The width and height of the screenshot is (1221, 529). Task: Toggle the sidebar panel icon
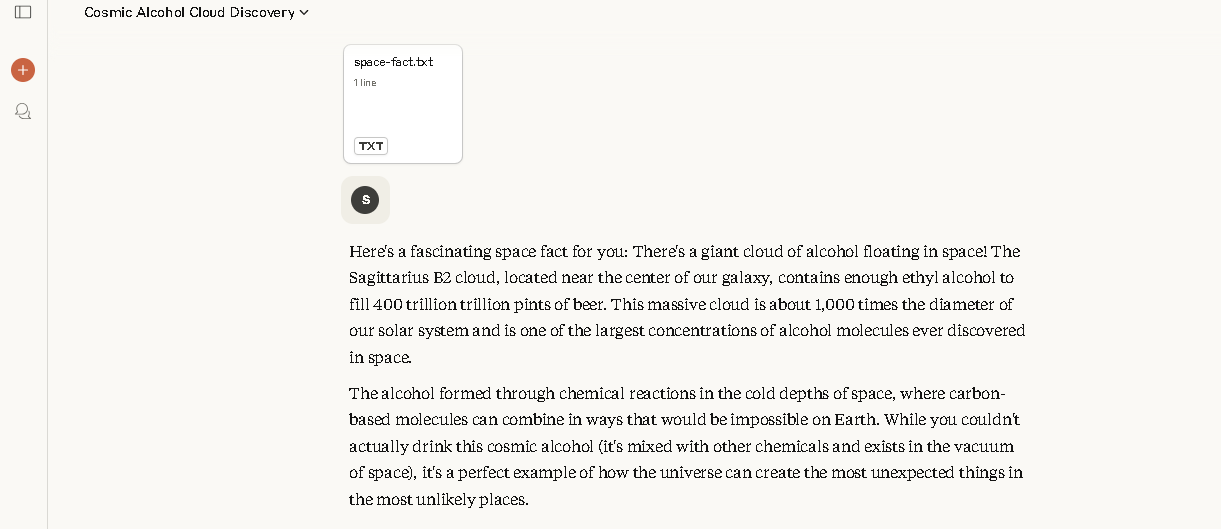click(x=23, y=12)
